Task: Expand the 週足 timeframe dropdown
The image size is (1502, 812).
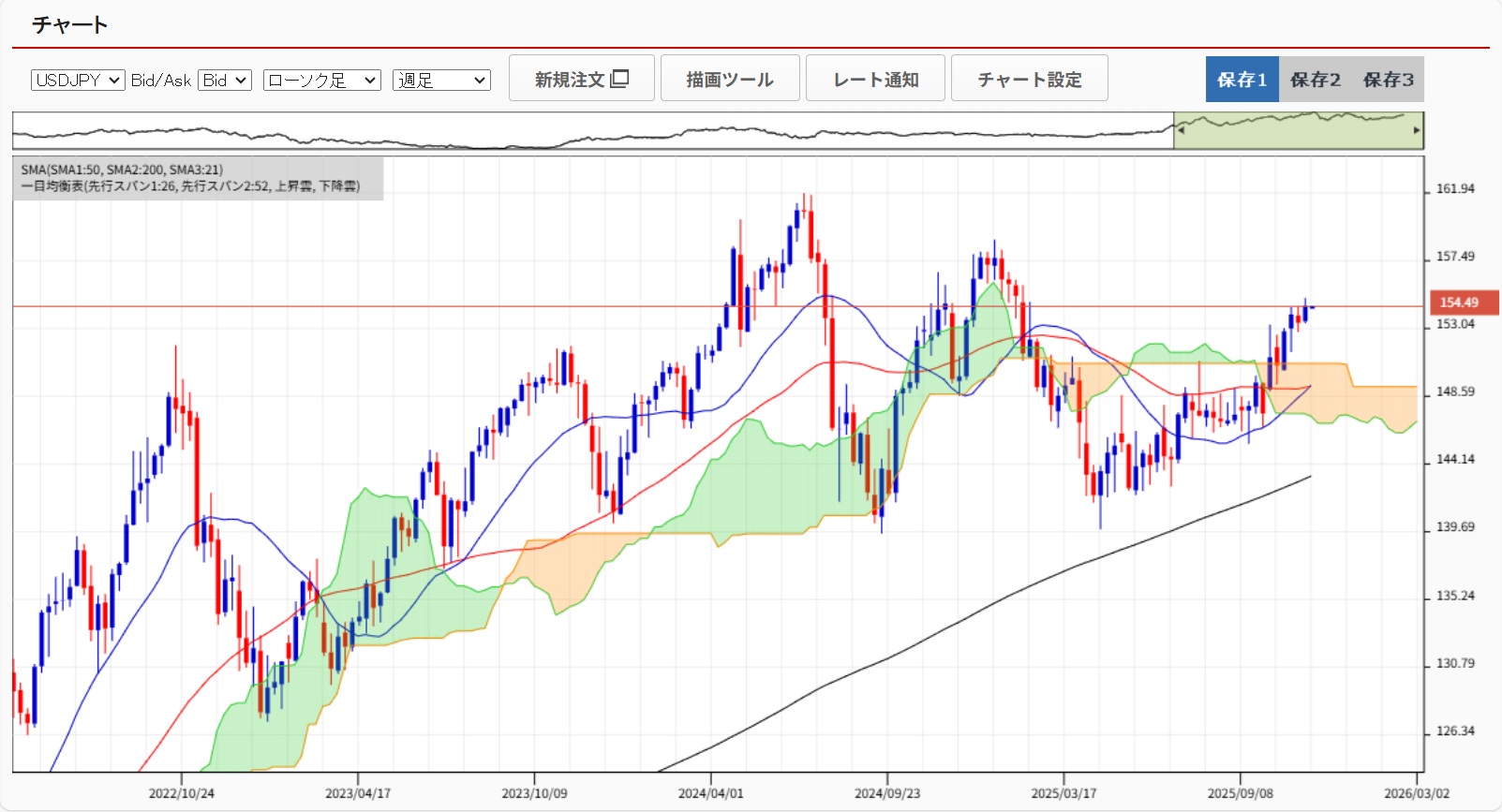Action: [x=441, y=81]
